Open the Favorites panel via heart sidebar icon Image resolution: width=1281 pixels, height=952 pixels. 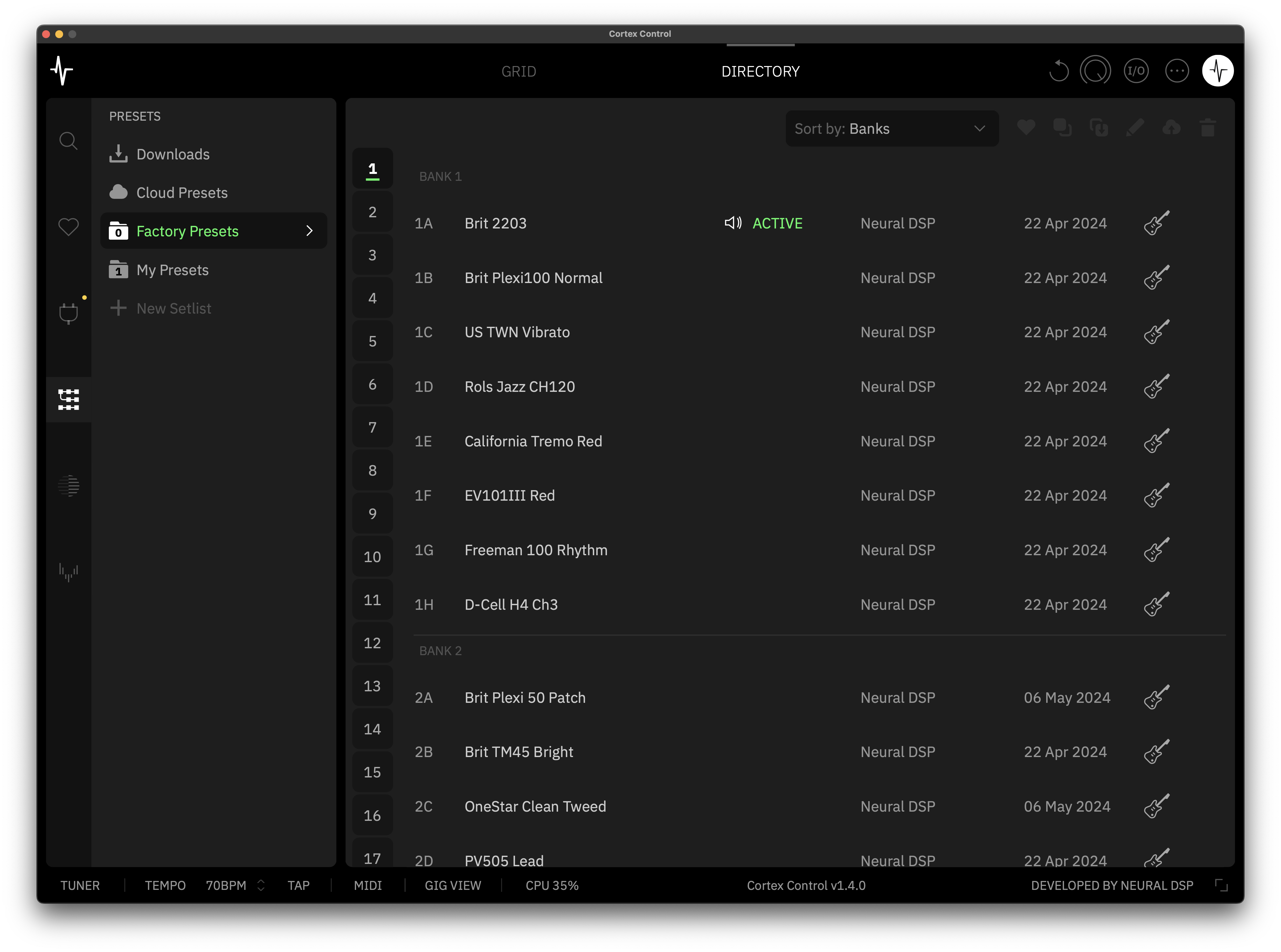pos(69,227)
